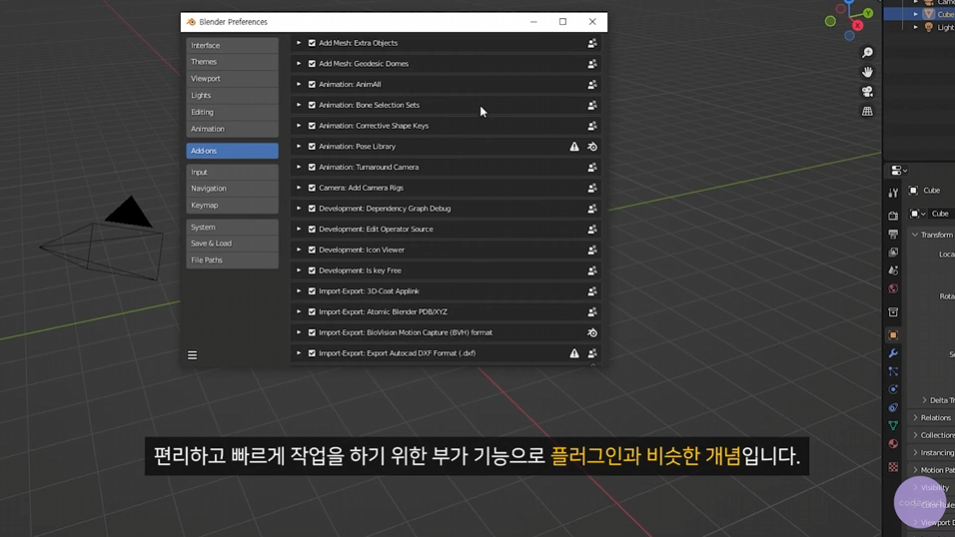This screenshot has height=537, width=955.
Task: Open Viewport preferences section
Action: (x=232, y=79)
